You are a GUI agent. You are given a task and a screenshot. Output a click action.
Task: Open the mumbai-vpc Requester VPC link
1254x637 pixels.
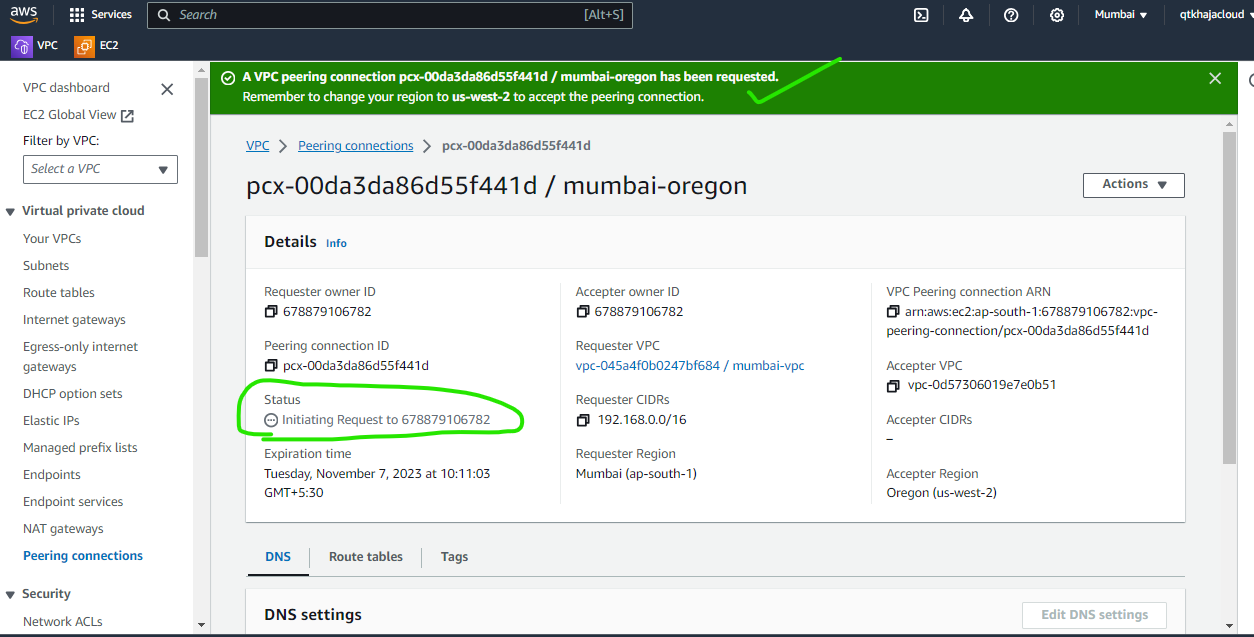[690, 366]
